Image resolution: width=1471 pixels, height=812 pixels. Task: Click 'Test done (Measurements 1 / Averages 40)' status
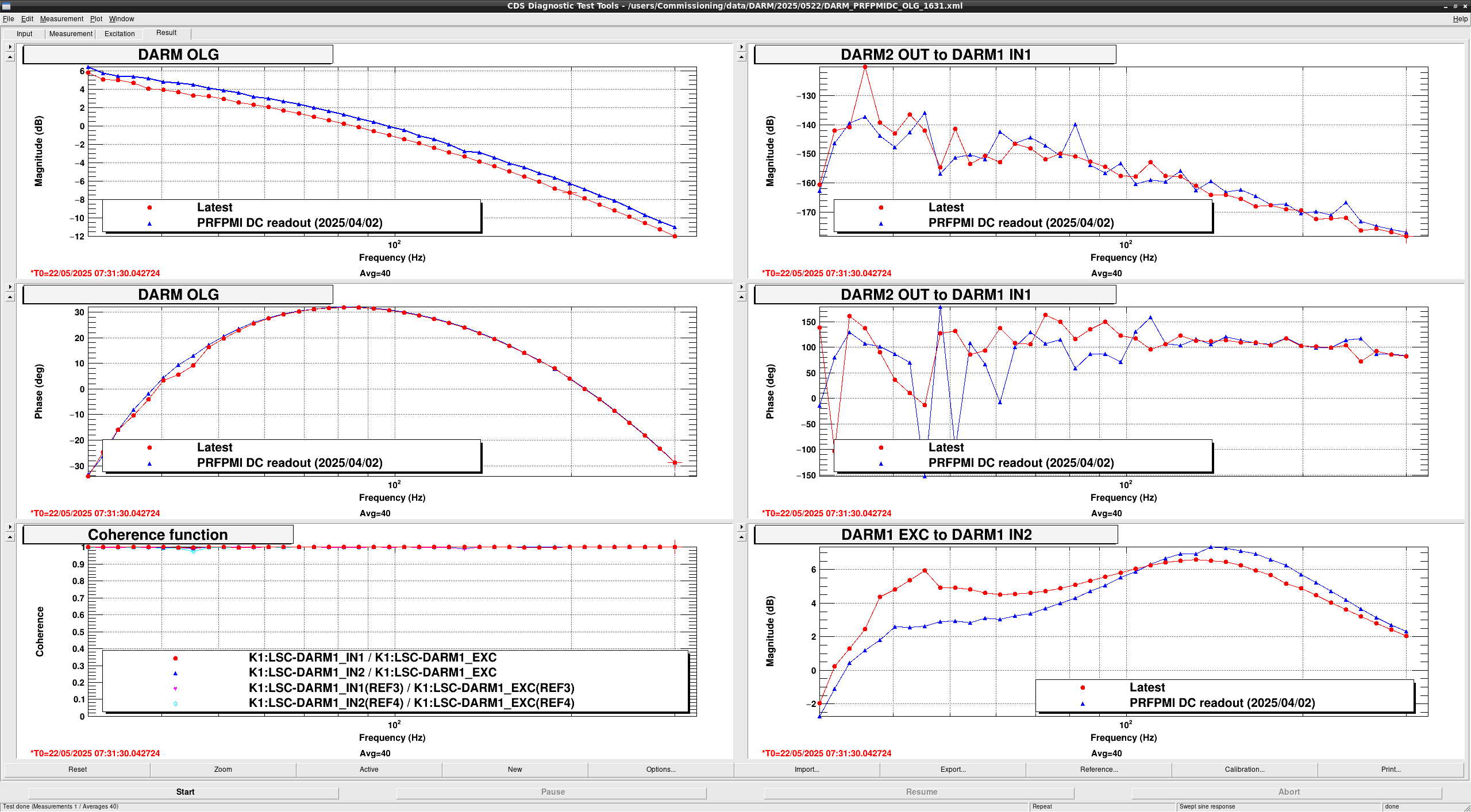coord(61,806)
